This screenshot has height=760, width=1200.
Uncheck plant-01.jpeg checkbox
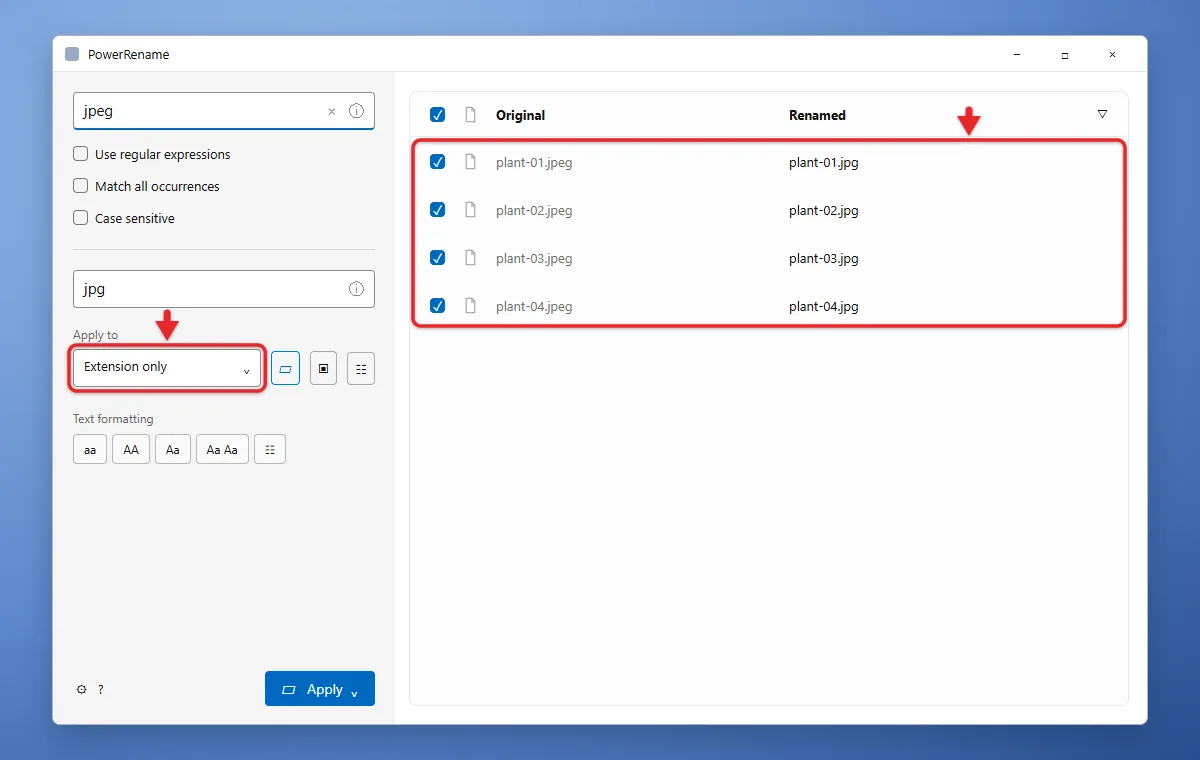(x=437, y=162)
